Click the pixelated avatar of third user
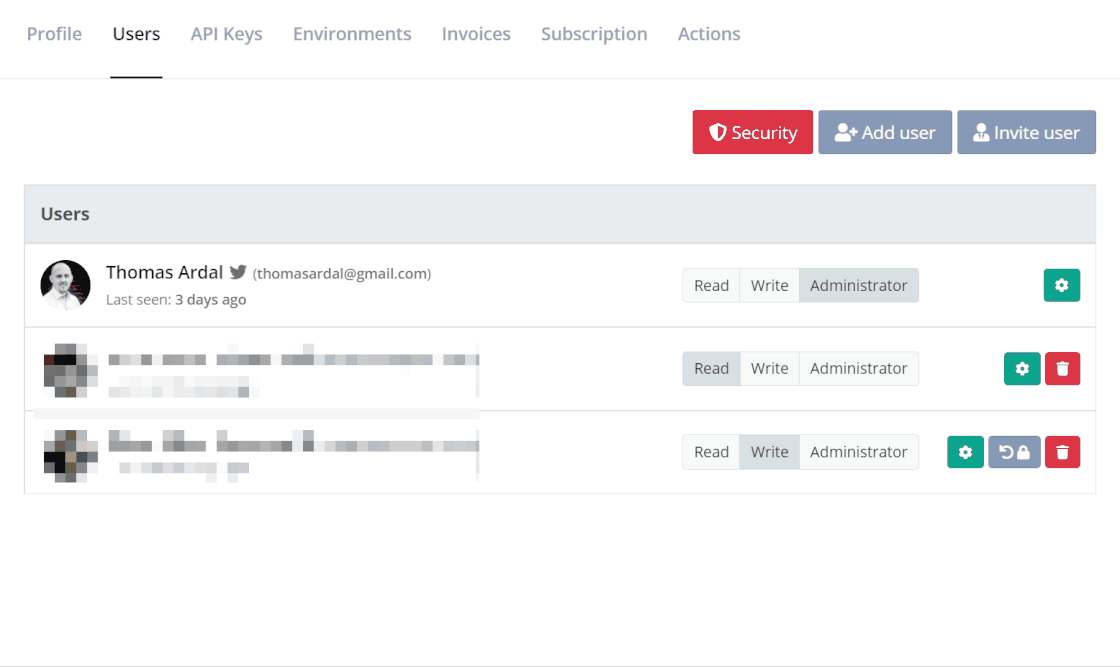This screenshot has height=667, width=1120. [x=70, y=456]
